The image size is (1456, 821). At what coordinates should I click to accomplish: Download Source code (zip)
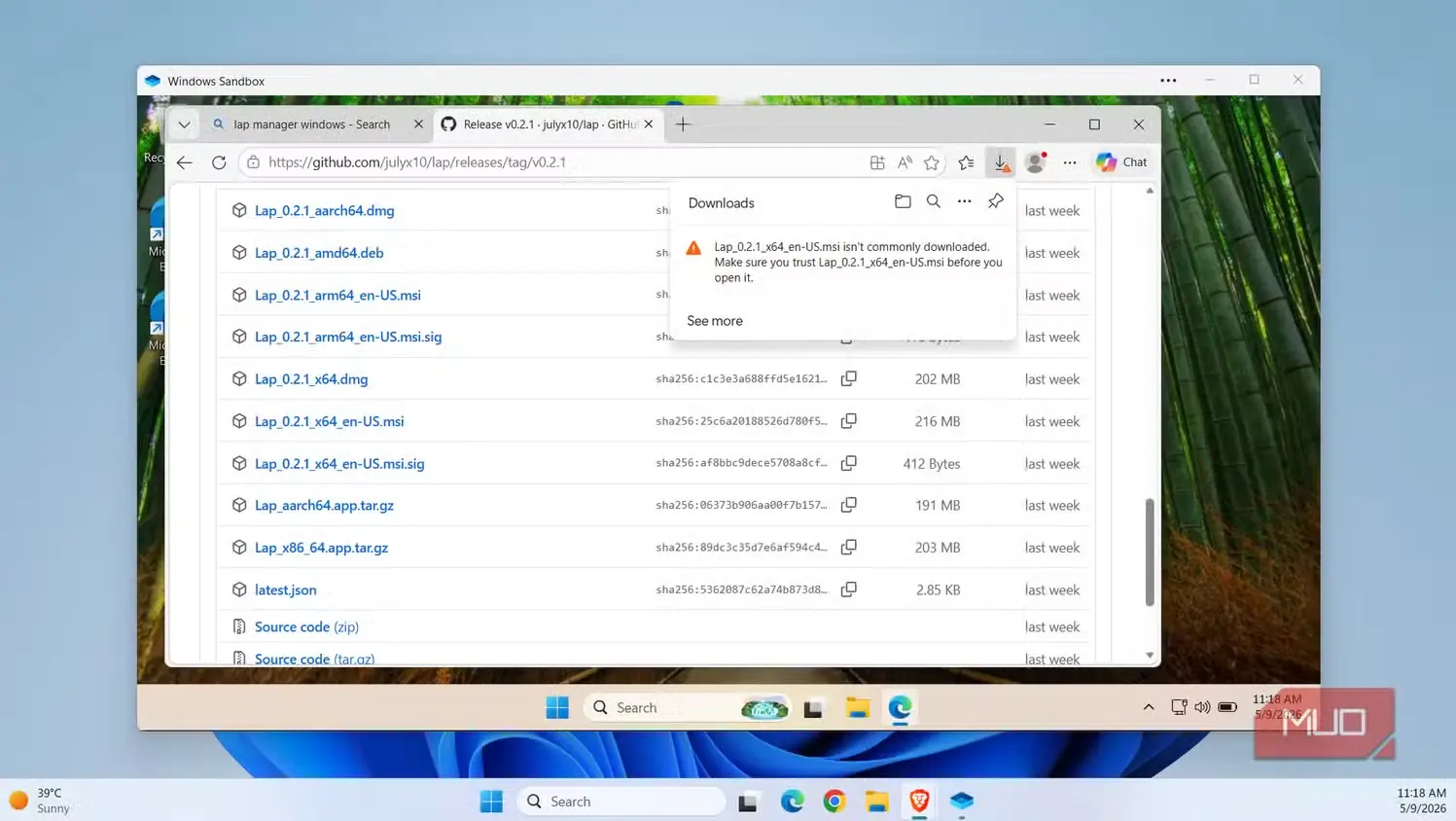(x=306, y=627)
